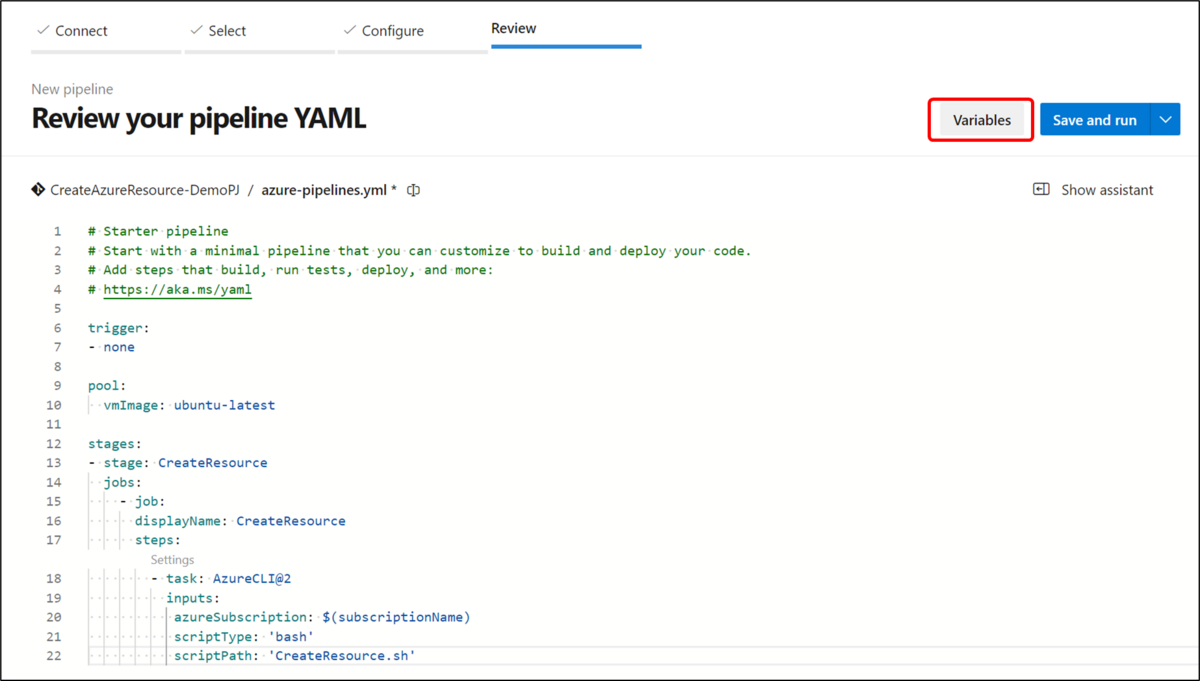
Task: Click the rename file icon after azure-pipelines.yml
Action: click(413, 190)
